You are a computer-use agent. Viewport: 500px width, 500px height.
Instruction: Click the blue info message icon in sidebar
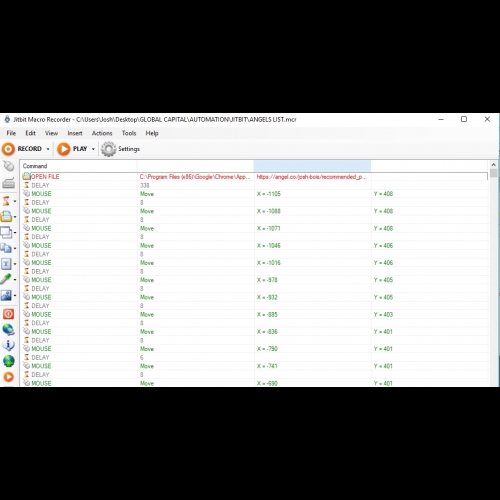click(8, 345)
